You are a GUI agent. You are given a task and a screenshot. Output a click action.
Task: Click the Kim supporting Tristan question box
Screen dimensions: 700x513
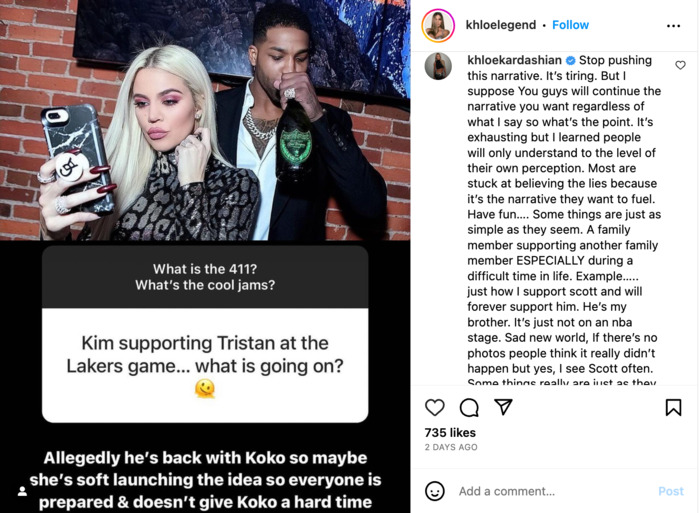[205, 334]
